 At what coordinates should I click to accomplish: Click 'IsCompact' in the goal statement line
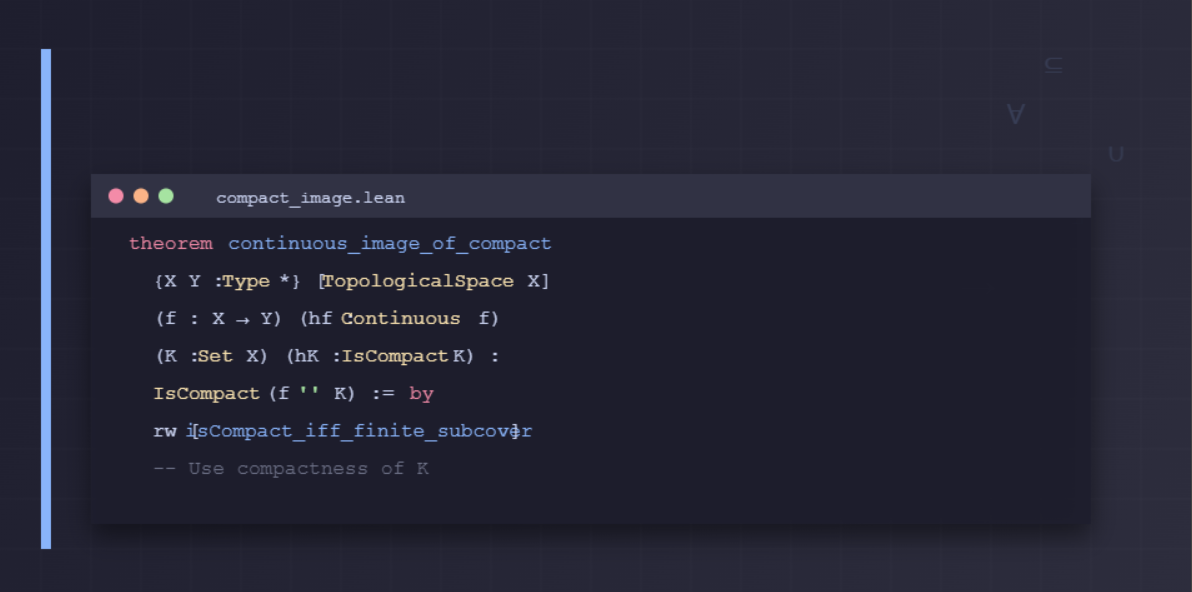click(206, 394)
